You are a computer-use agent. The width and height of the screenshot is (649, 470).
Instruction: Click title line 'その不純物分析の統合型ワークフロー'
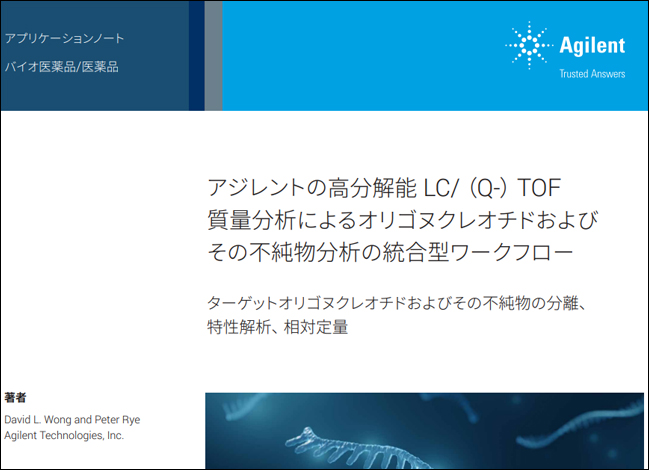pyautogui.click(x=390, y=252)
